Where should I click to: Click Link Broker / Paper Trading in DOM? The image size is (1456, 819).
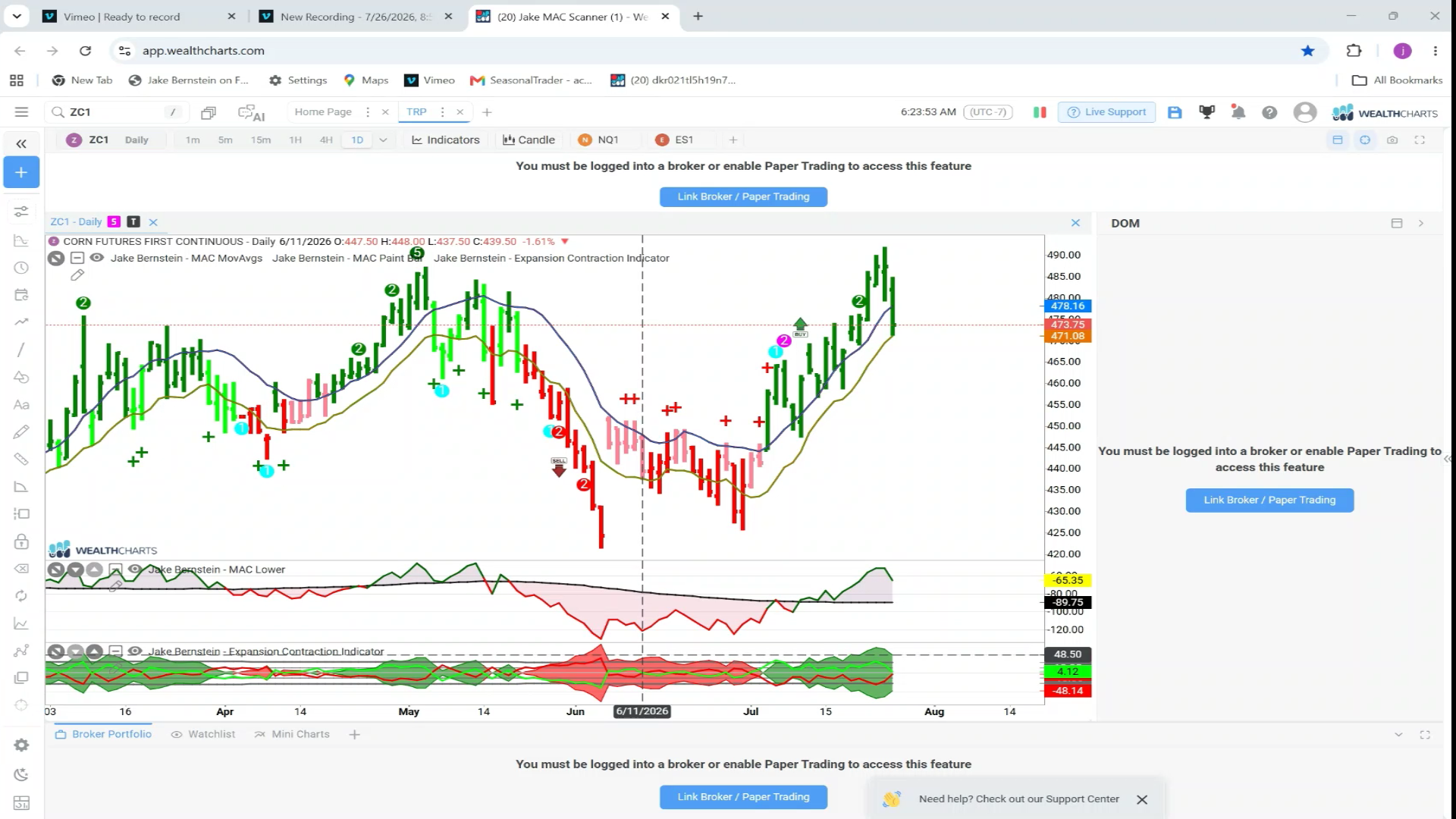[1269, 500]
